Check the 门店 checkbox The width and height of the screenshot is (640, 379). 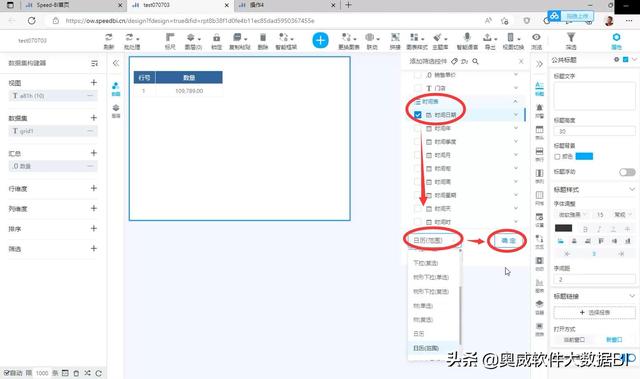click(x=418, y=88)
